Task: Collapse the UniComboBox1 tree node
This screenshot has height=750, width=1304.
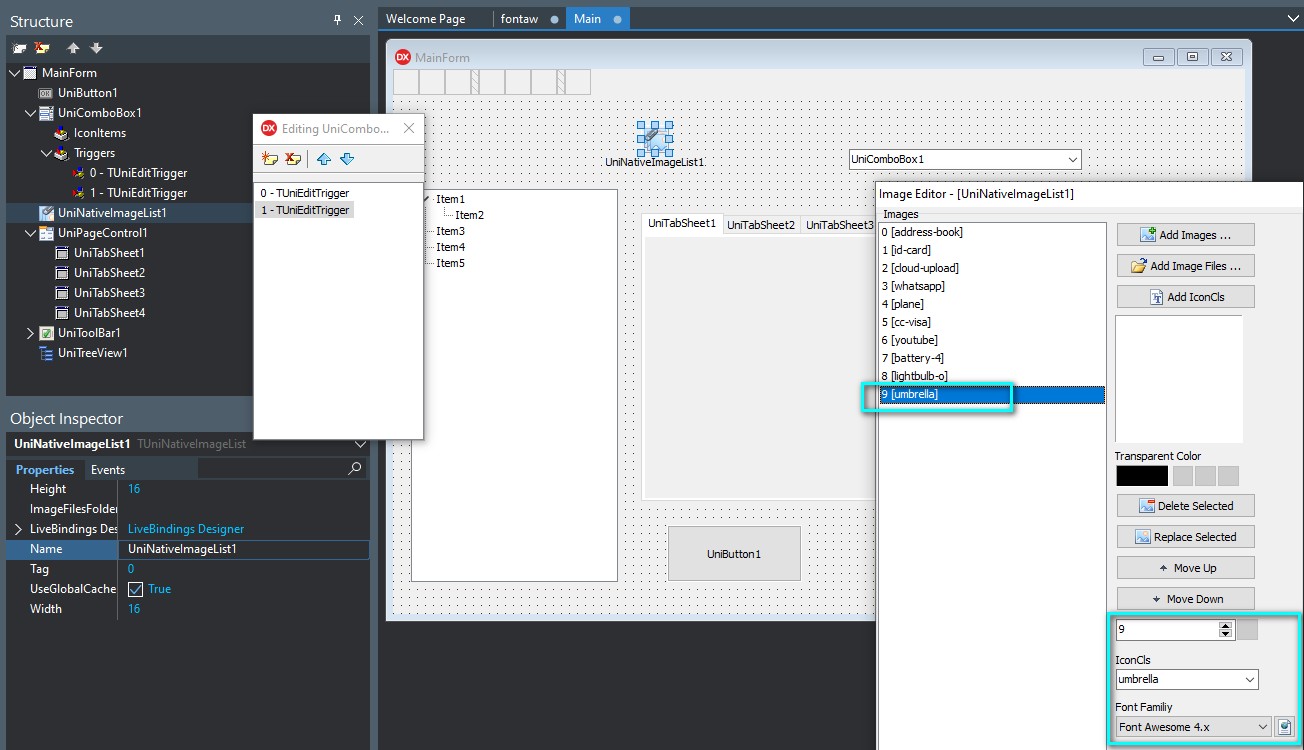Action: [30, 113]
